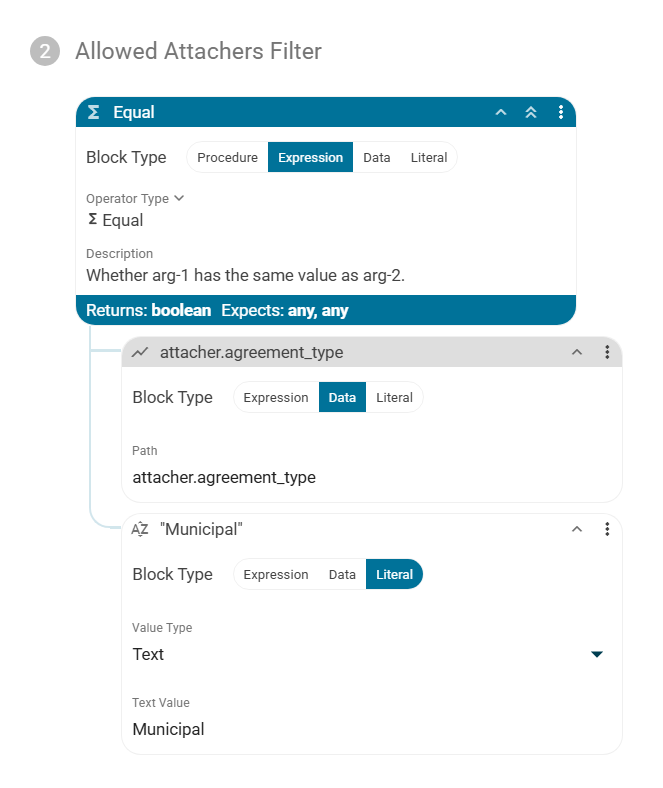Set Equal block type to Data

click(x=377, y=157)
